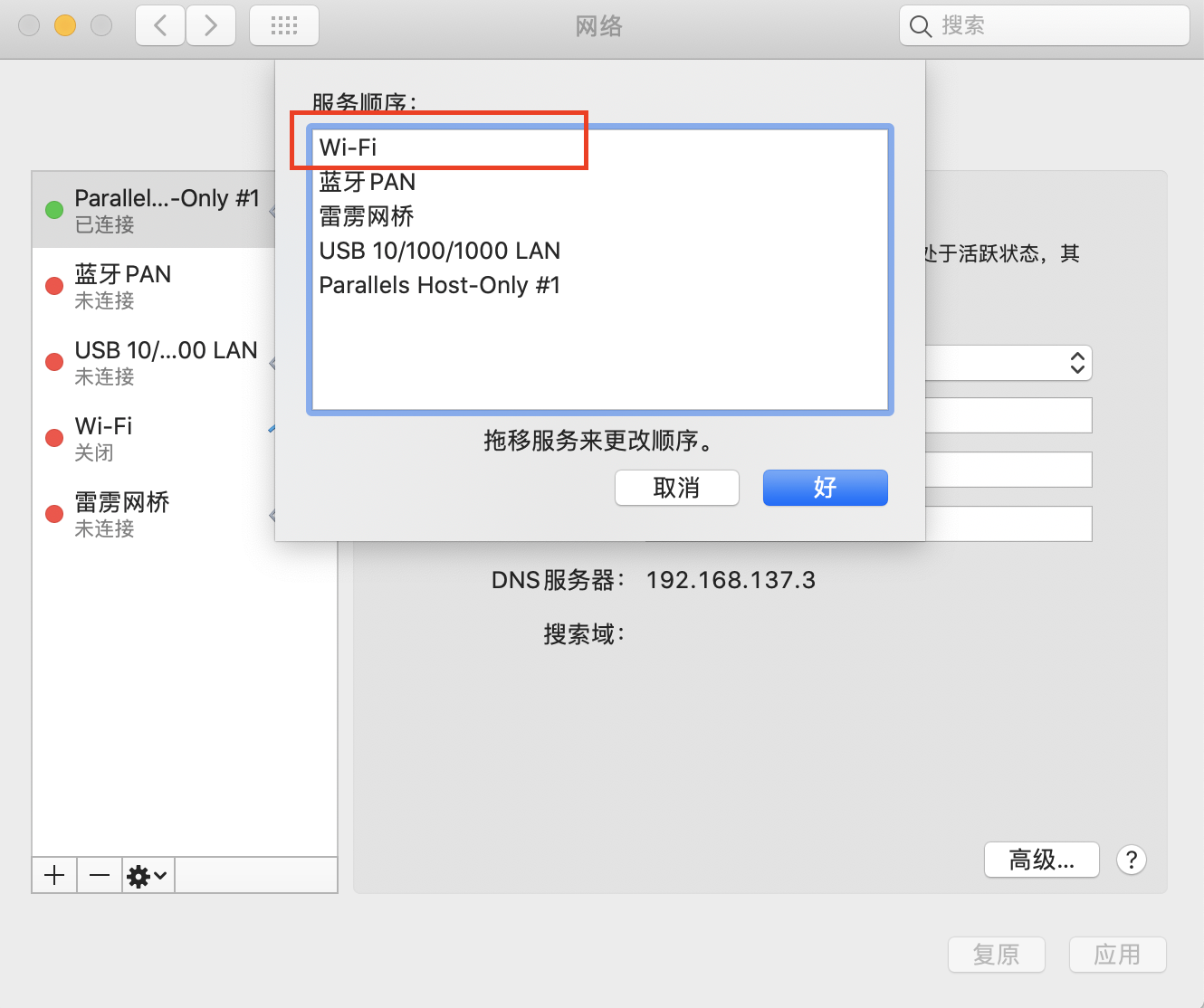
Task: Open the gear action menu
Action: tap(148, 875)
